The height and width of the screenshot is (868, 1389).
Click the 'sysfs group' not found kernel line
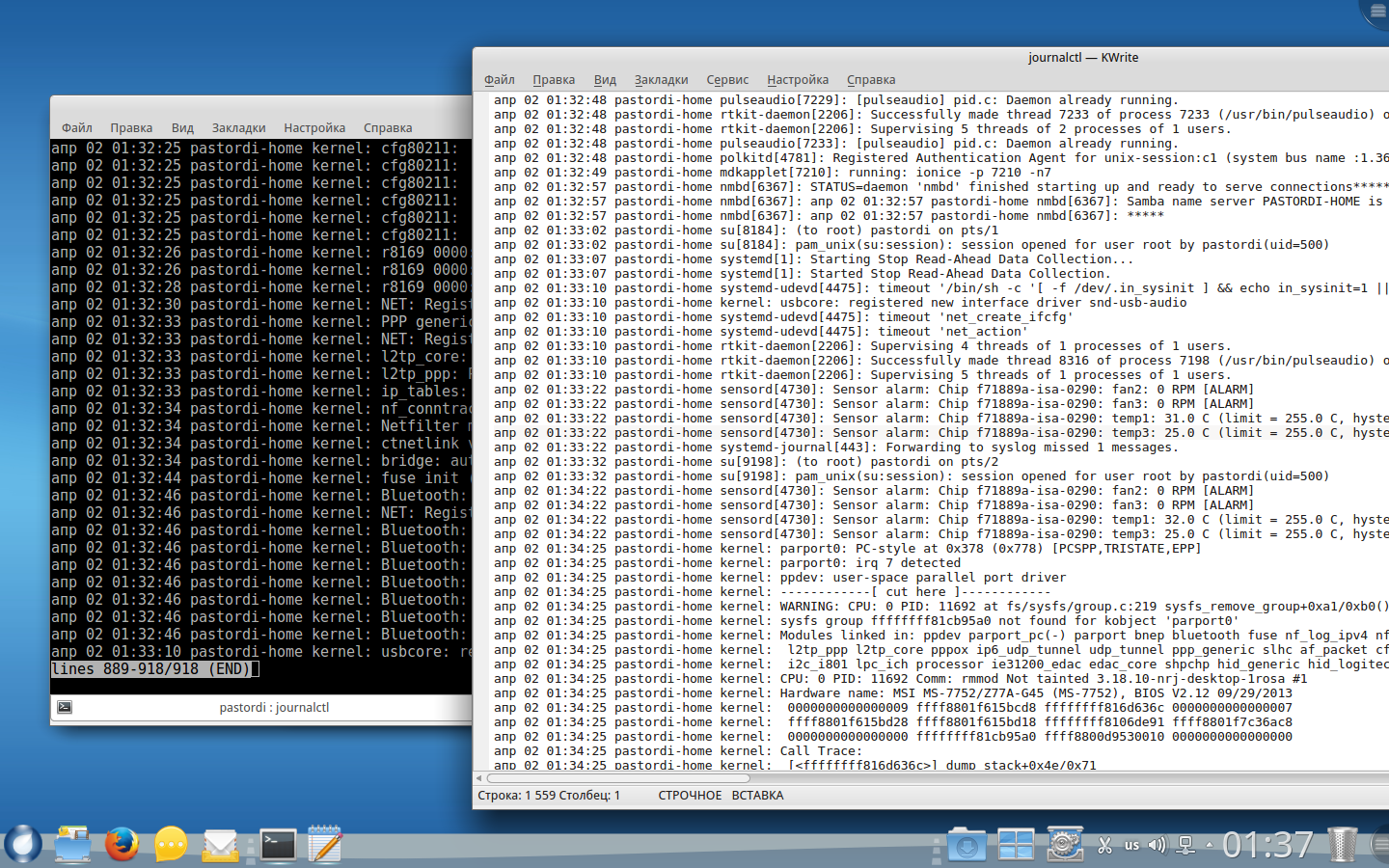865,621
